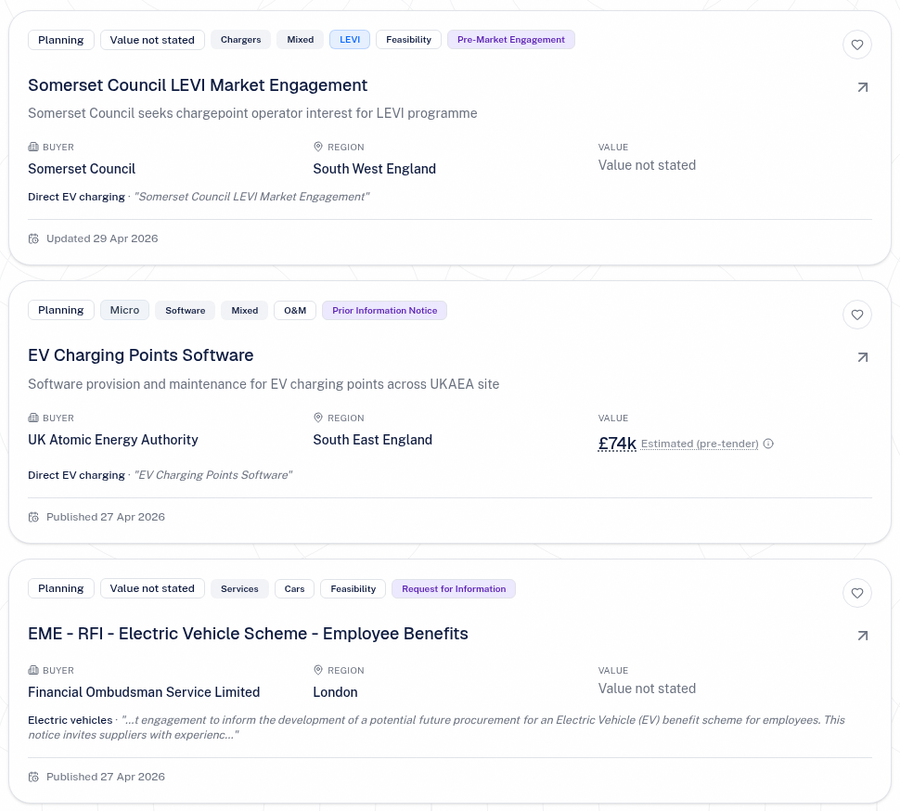Click region pin icon above South West England
The image size is (900, 811).
tap(318, 147)
